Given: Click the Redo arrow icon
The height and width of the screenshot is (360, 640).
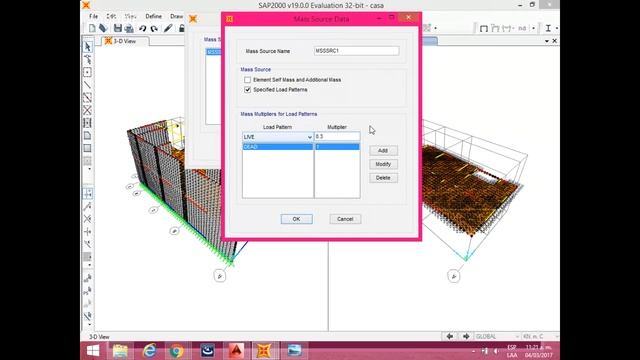Looking at the screenshot, I should (154, 29).
